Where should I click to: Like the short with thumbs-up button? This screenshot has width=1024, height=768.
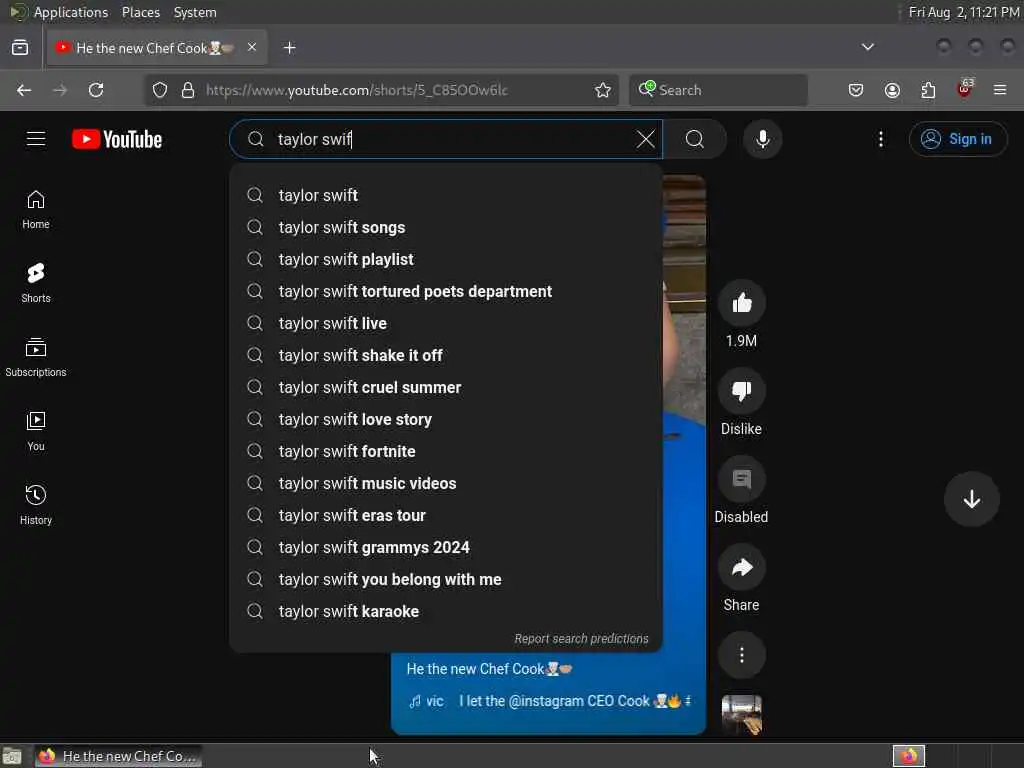[741, 303]
